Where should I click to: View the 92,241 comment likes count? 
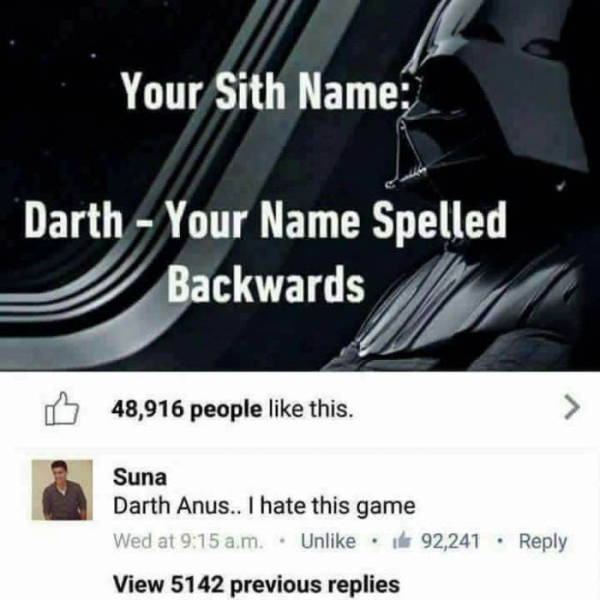(450, 541)
